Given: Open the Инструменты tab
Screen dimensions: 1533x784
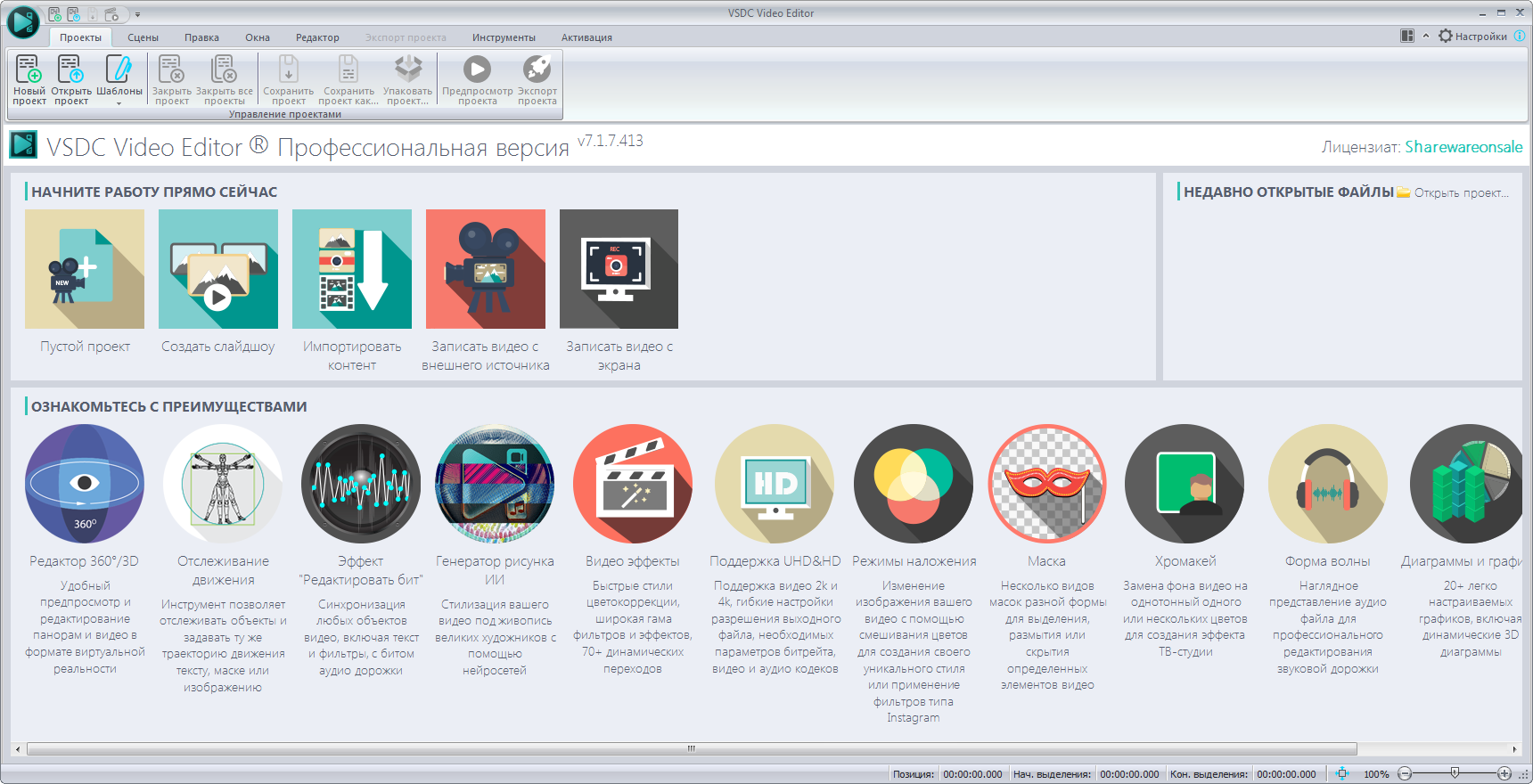Looking at the screenshot, I should 504,37.
